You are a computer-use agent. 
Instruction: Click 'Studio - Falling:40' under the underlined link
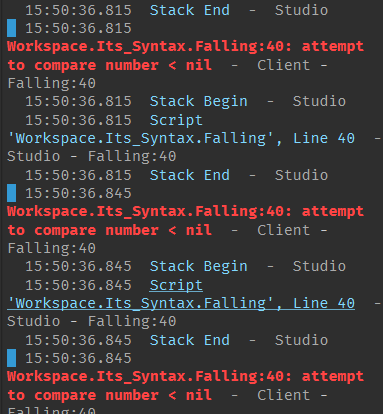[x=92, y=321]
